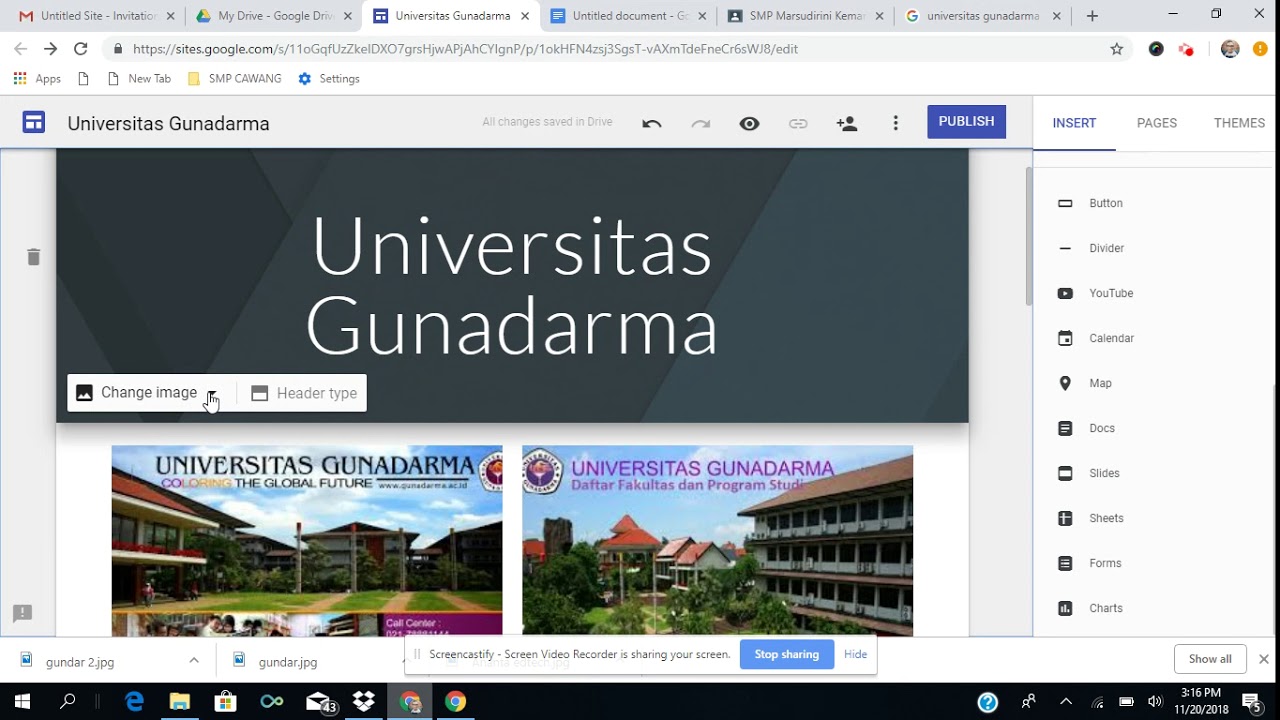
Task: Delete the header with trash icon
Action: tap(33, 257)
